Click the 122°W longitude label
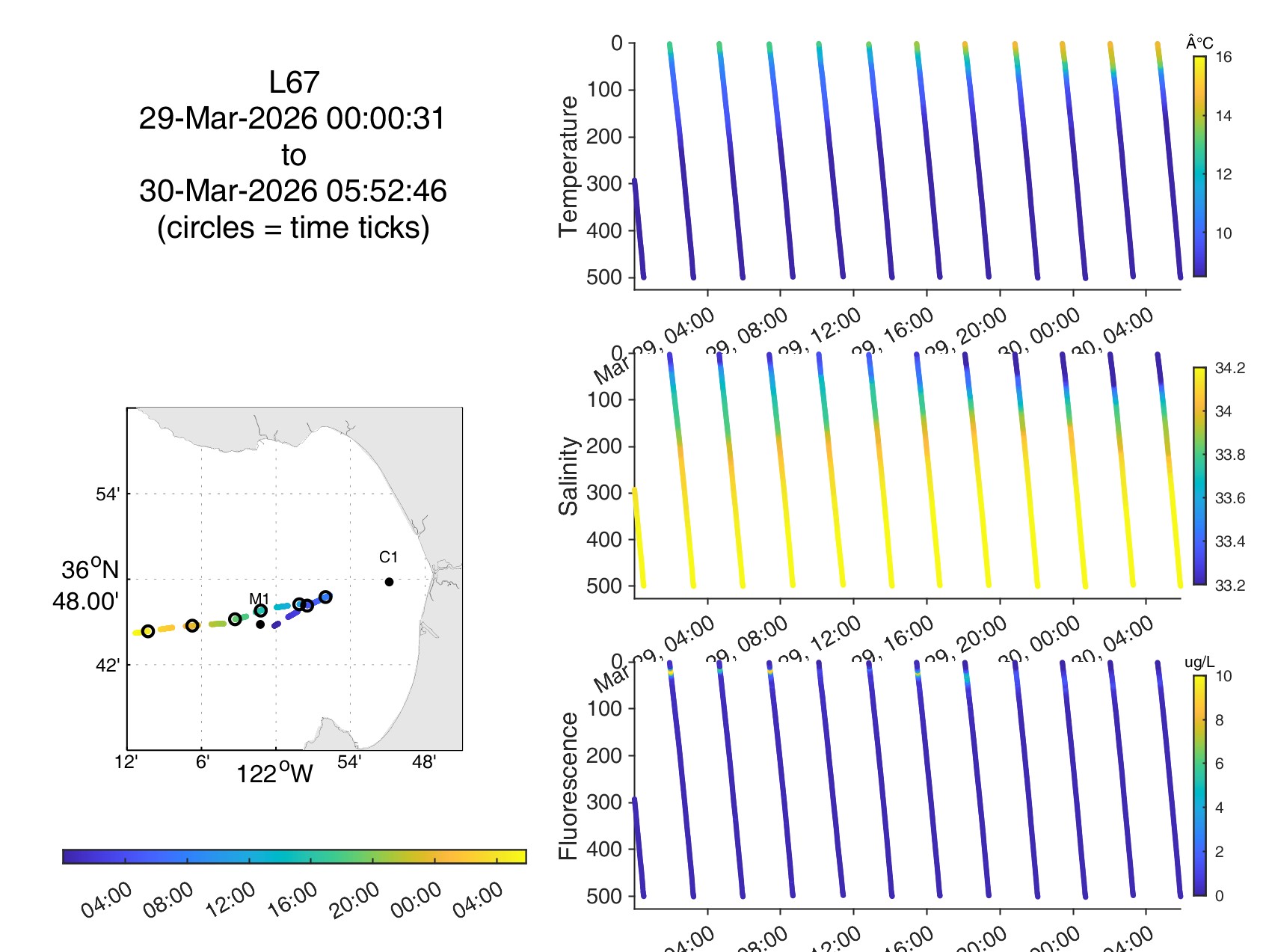Screen dimensions: 1269x952 tap(274, 773)
